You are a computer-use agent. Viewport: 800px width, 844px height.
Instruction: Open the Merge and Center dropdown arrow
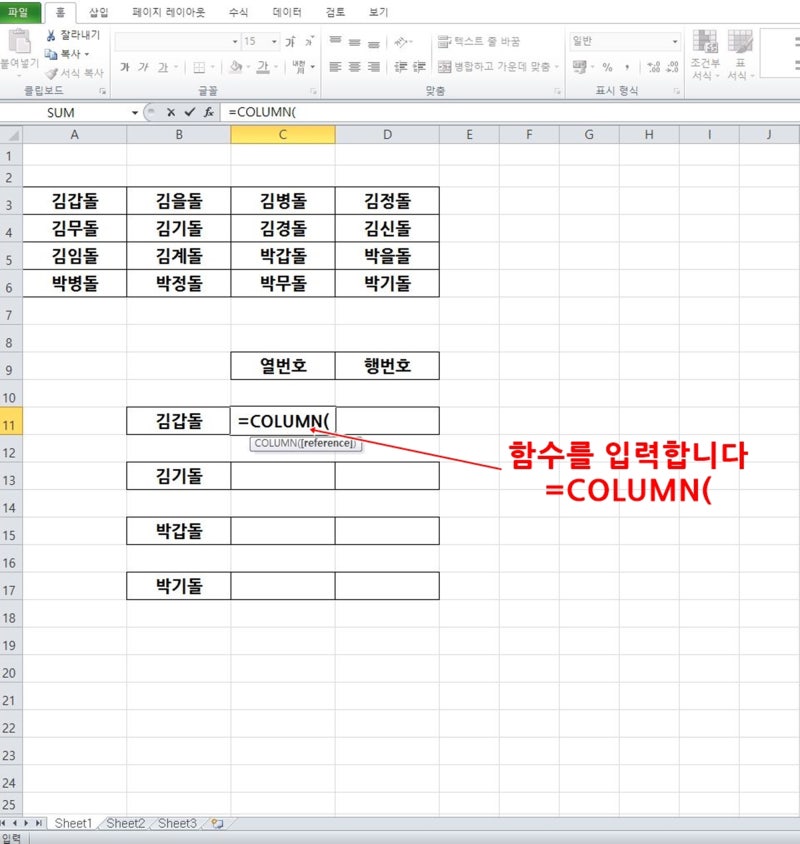pos(557,67)
